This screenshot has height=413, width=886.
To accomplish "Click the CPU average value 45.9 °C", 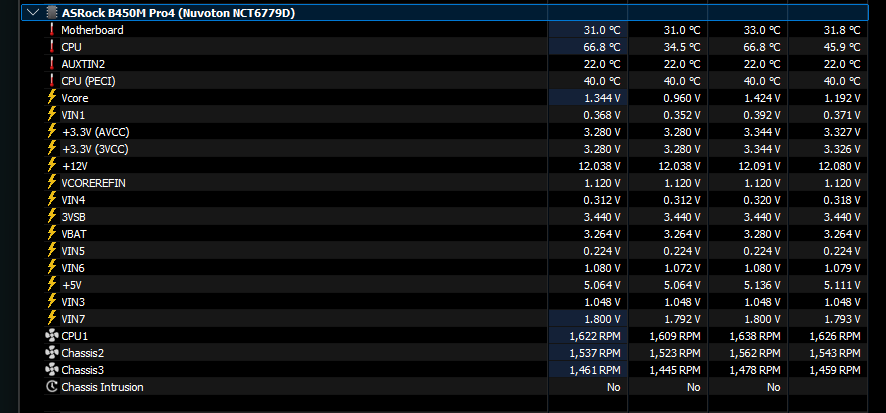I will [842, 47].
